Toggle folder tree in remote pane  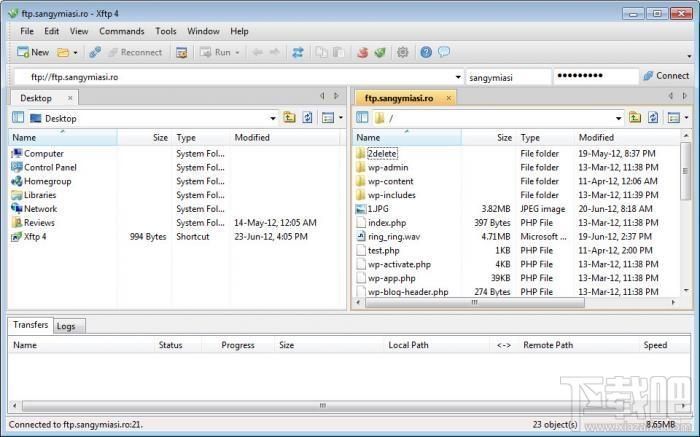pos(362,118)
